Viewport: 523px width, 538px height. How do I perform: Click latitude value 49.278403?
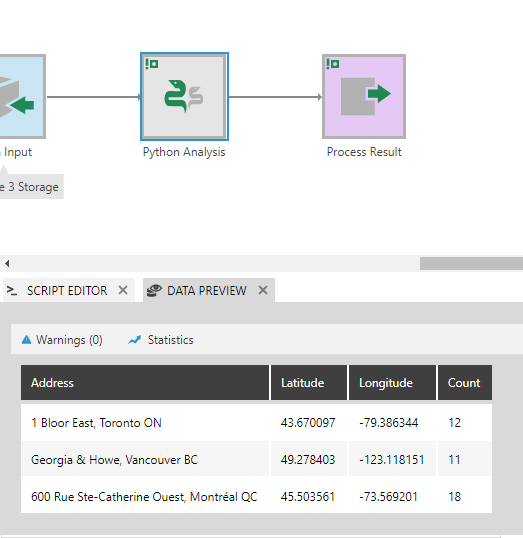[308, 460]
